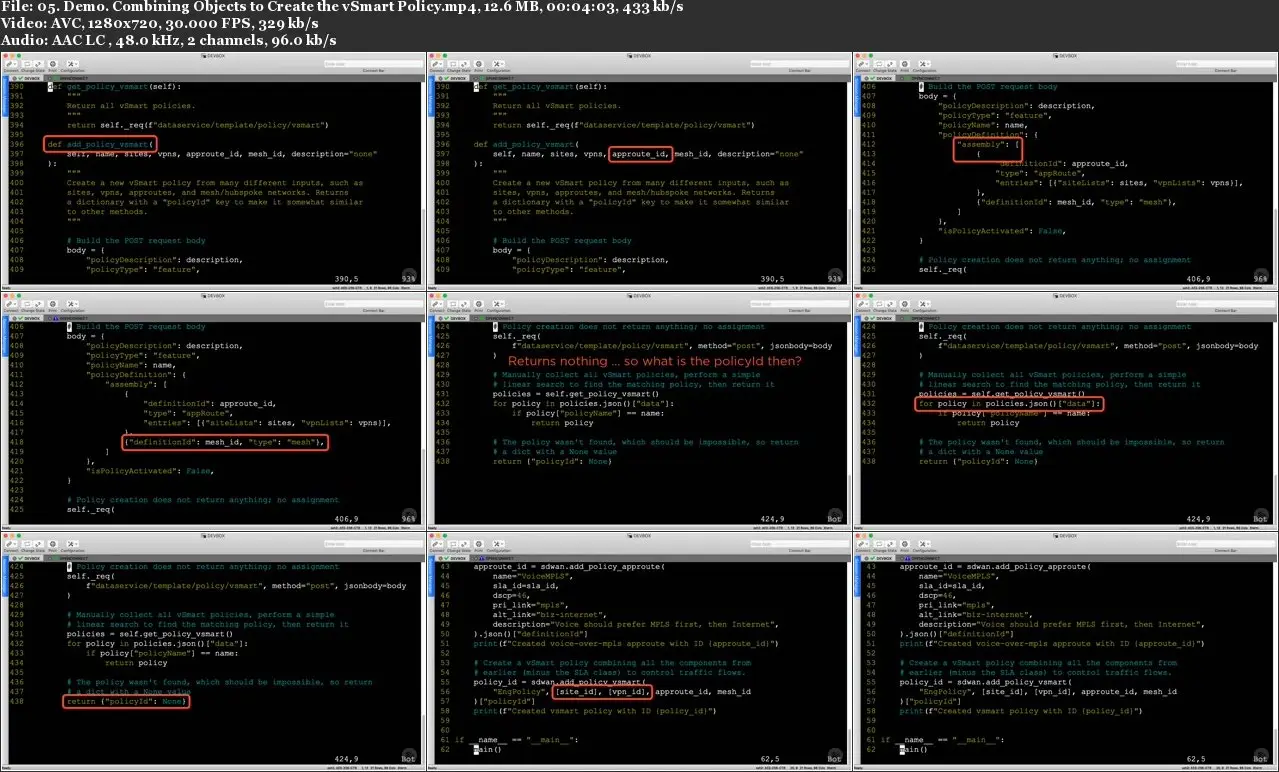Open the frame highlighting 'for policy in policies'
The height and width of the screenshot is (772, 1279).
pyautogui.click(x=1065, y=410)
